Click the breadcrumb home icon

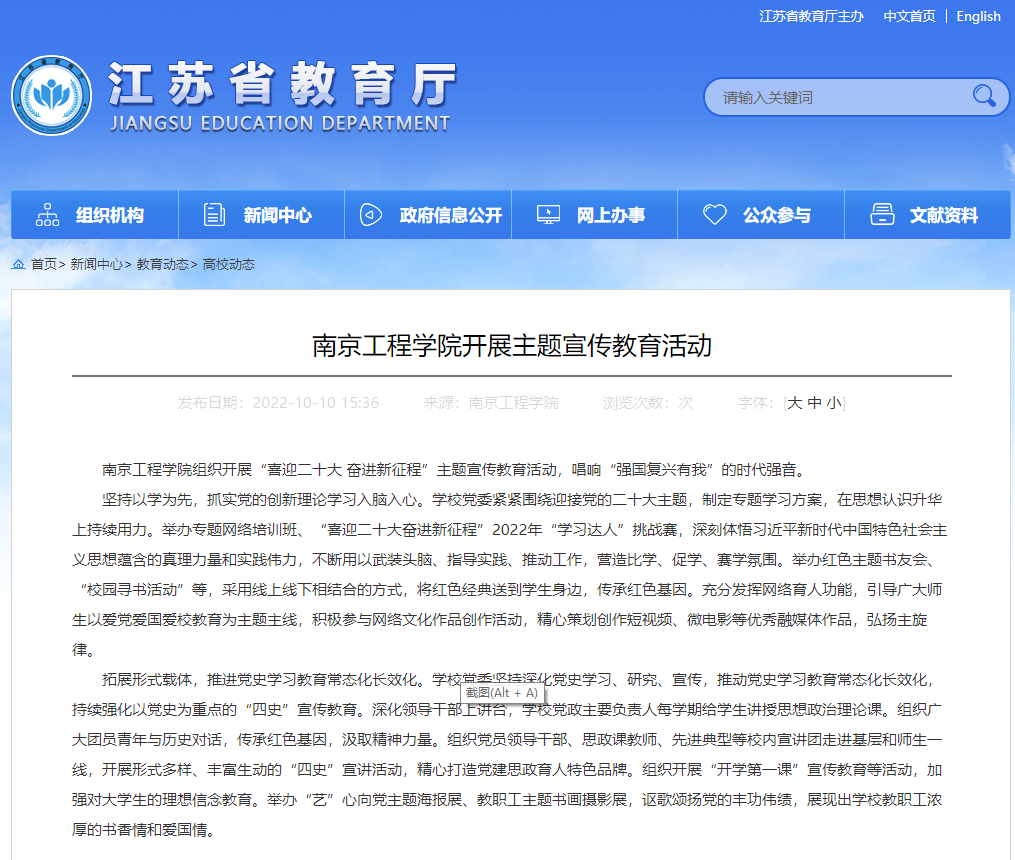coord(18,264)
